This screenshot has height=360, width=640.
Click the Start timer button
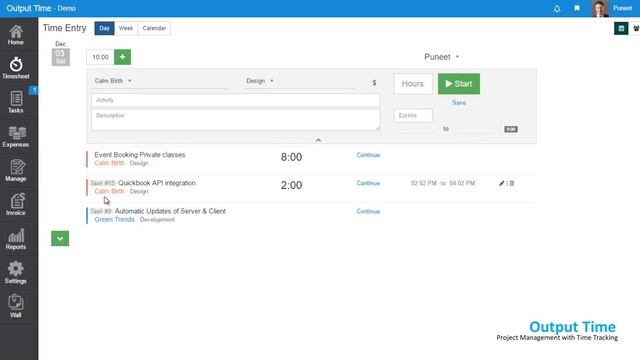point(459,84)
